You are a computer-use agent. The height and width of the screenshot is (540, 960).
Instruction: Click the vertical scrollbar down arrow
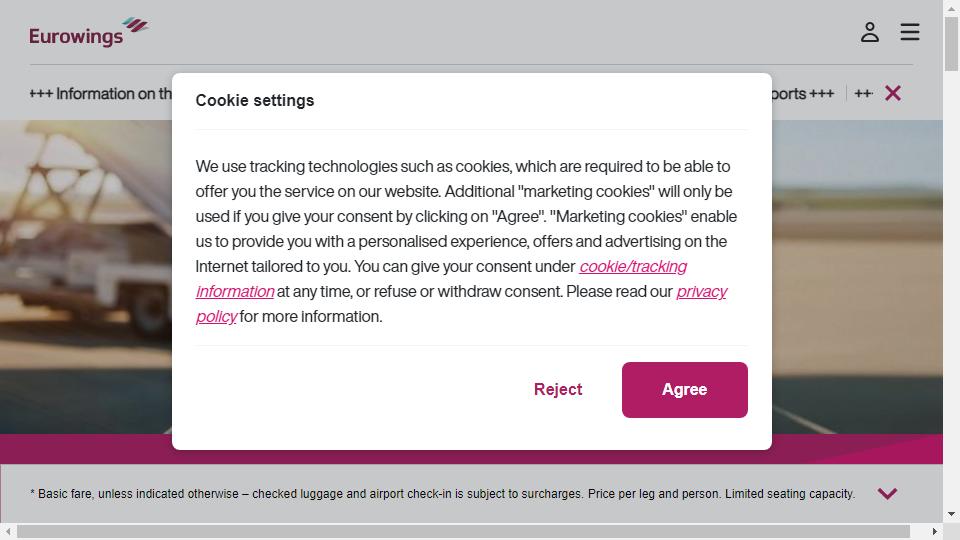click(x=951, y=514)
